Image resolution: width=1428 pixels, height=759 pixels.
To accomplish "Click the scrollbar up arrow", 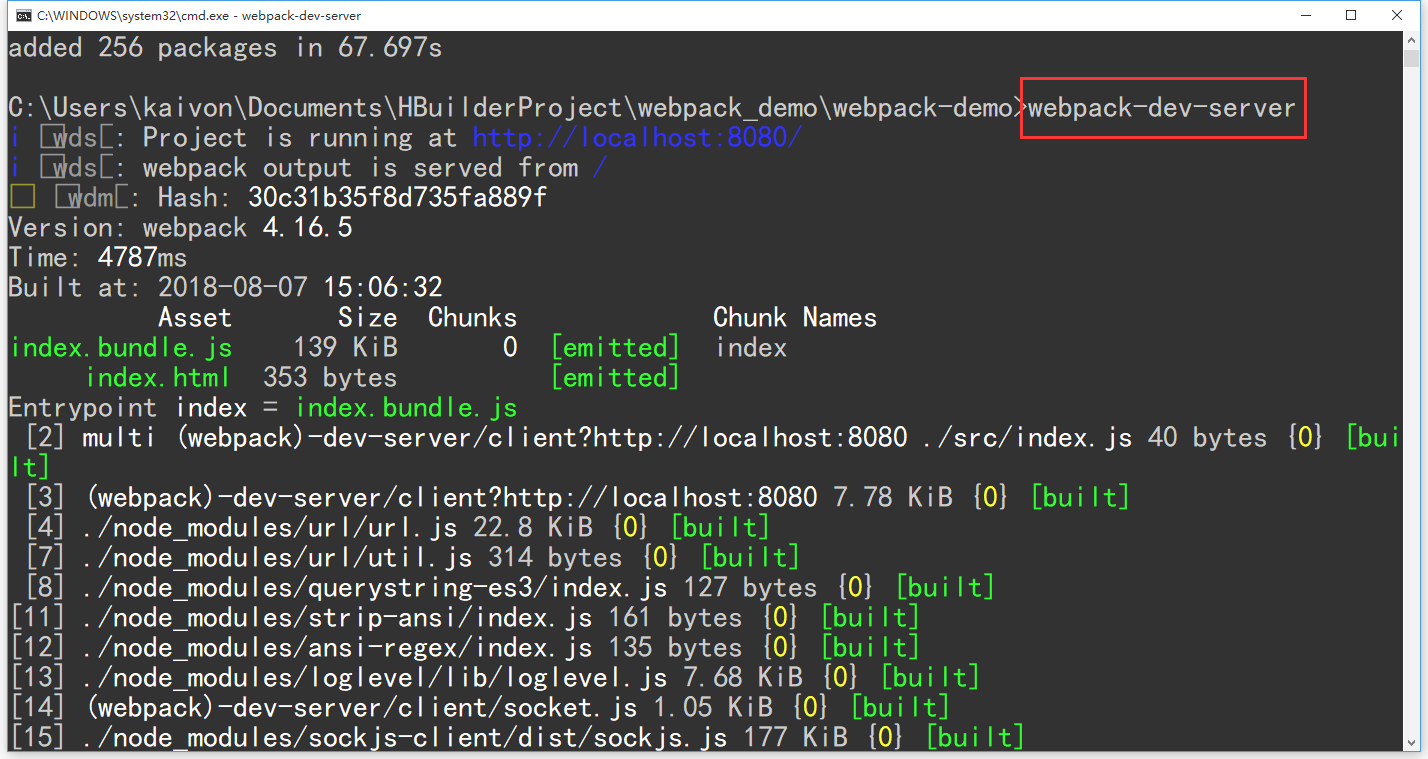I will (x=1411, y=40).
